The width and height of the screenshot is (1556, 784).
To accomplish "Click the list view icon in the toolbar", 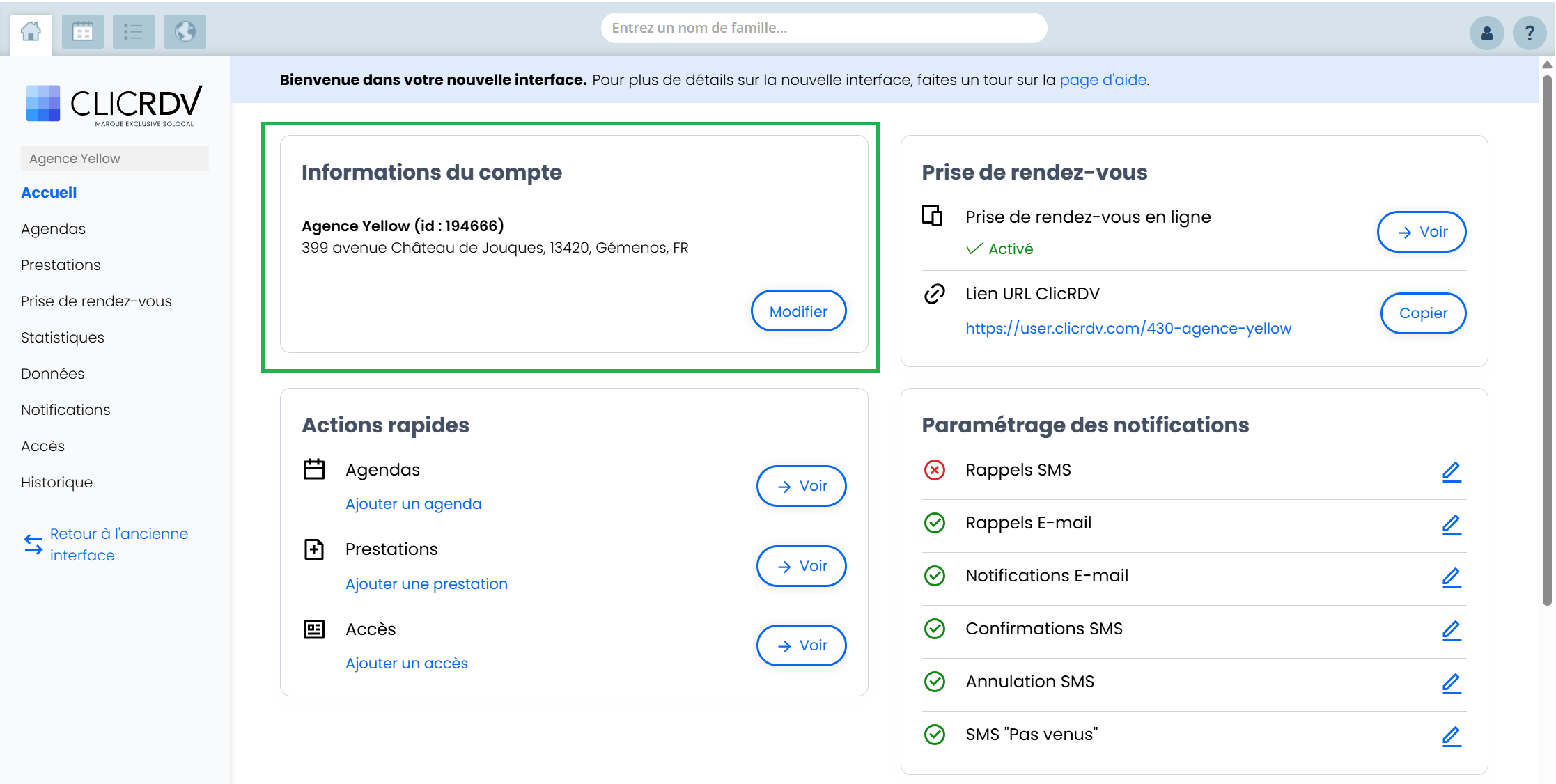I will (133, 31).
